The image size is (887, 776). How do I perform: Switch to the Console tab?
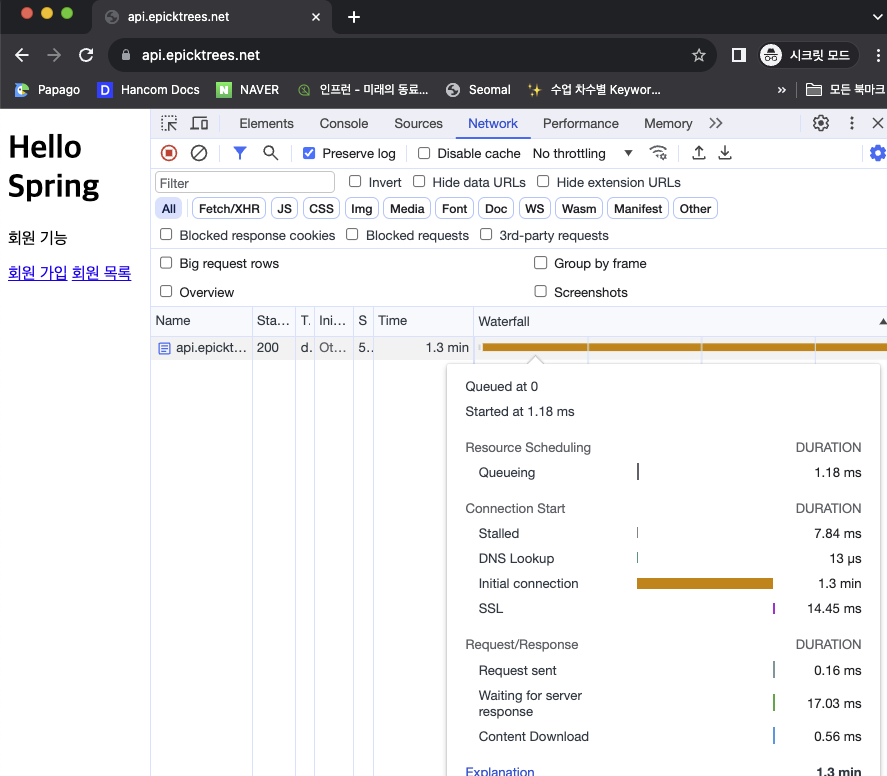coord(344,123)
